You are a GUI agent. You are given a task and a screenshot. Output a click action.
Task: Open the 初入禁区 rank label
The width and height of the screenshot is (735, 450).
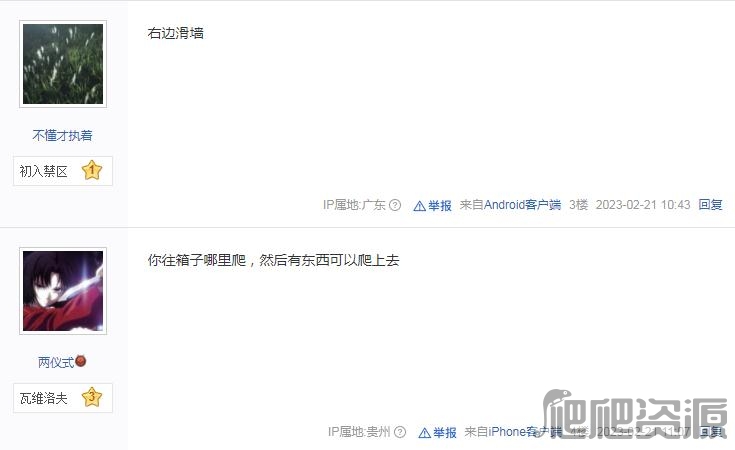[44, 171]
